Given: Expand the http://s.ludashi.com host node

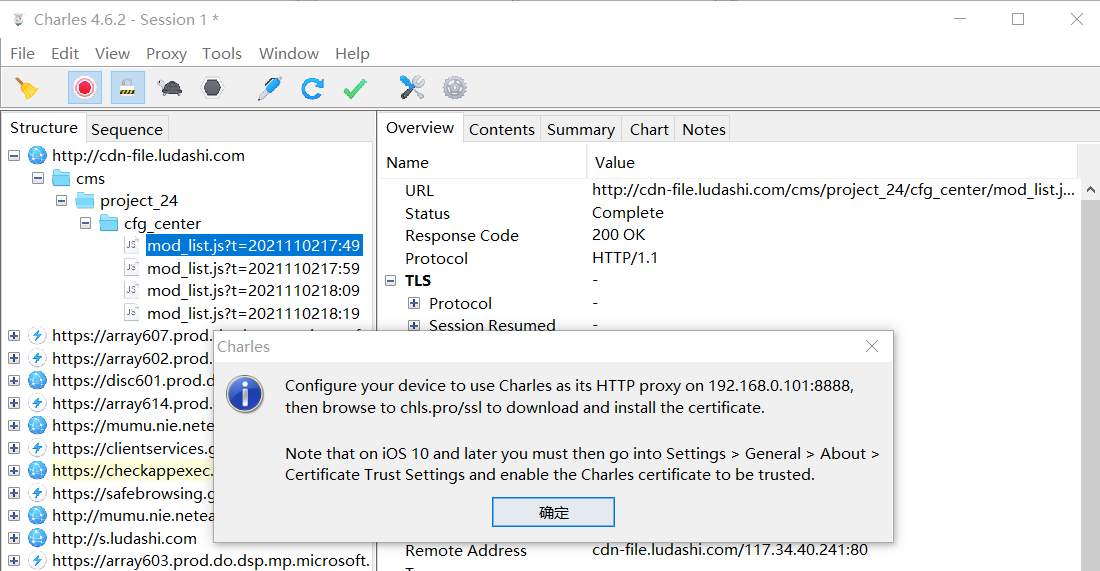Looking at the screenshot, I should pyautogui.click(x=14, y=539).
